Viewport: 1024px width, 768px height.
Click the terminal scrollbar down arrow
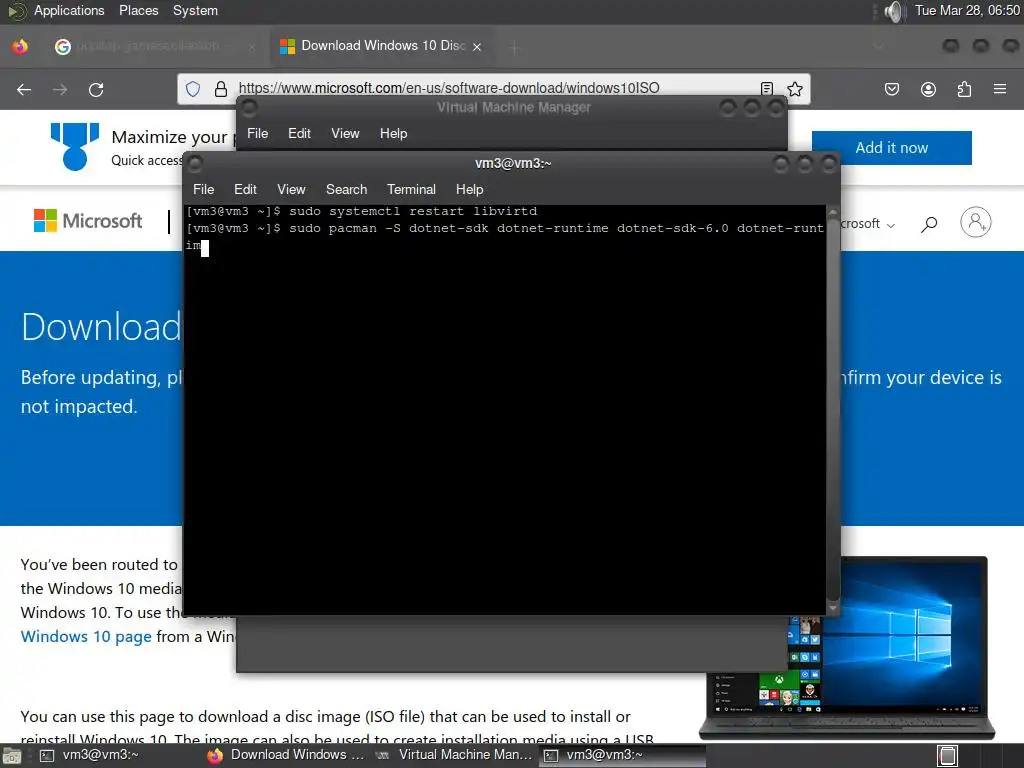click(x=833, y=608)
